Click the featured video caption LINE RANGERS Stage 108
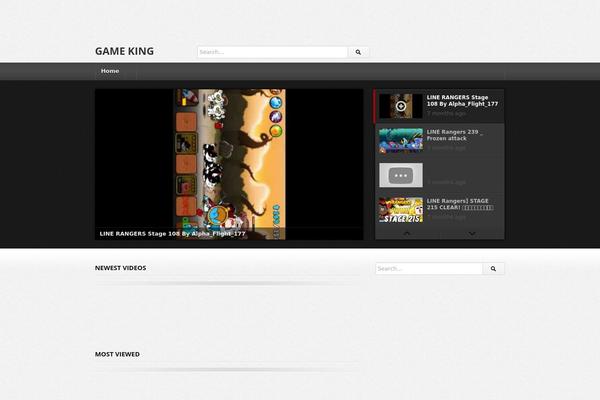 point(172,233)
